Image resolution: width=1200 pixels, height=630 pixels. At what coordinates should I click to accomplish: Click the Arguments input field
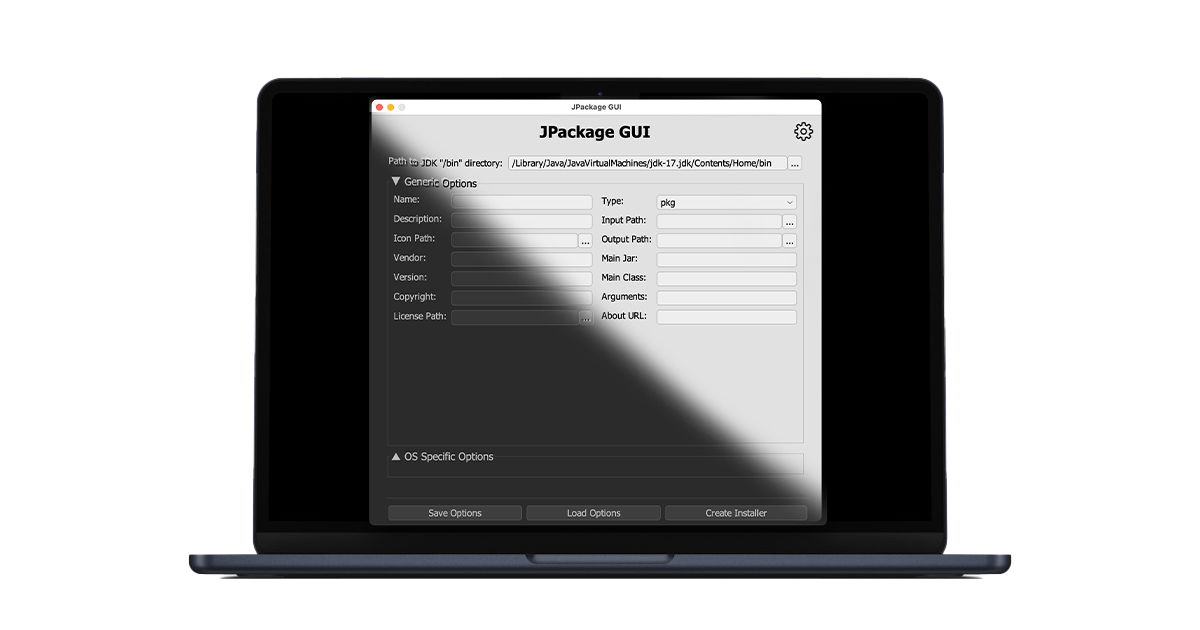pos(726,297)
